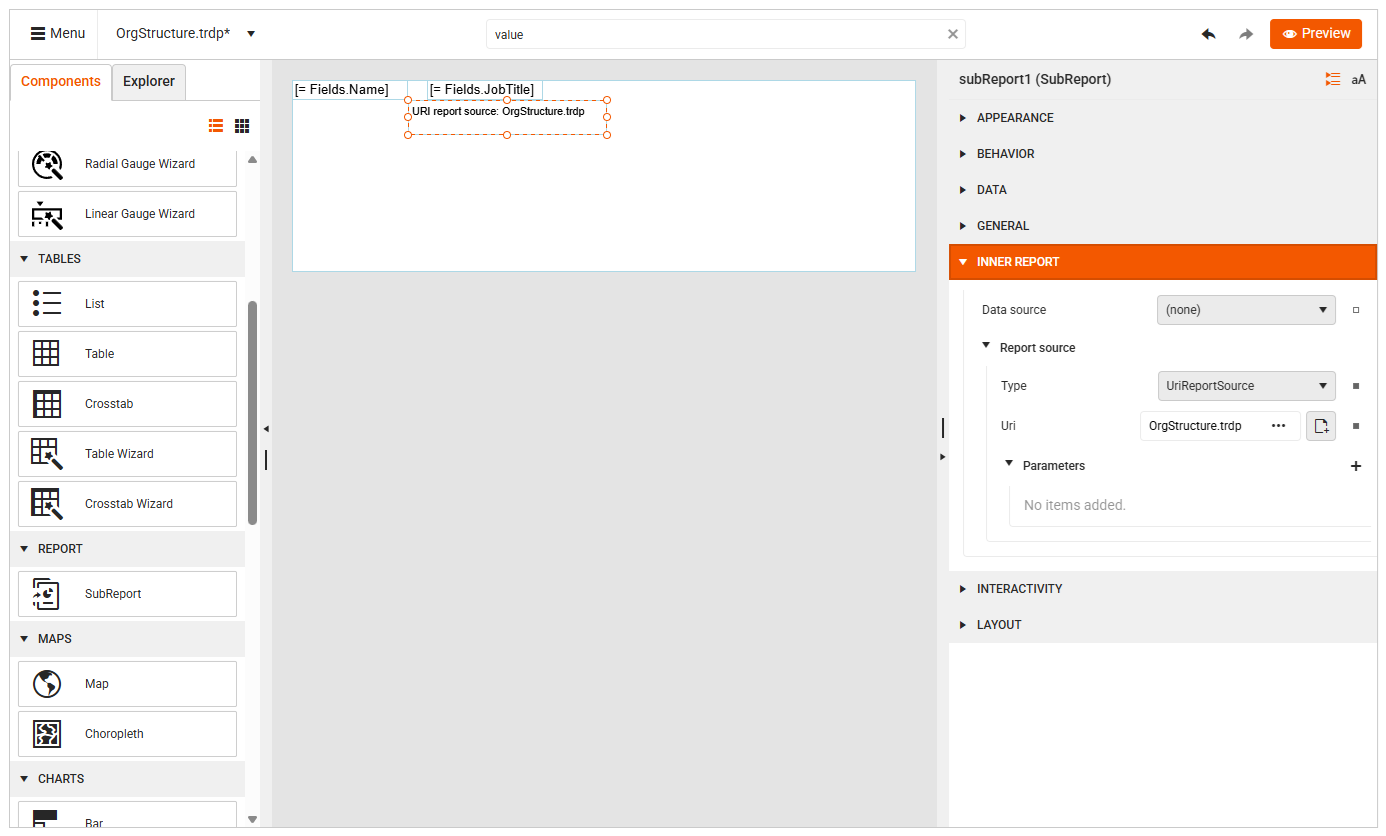Expand the GENERAL properties section
The image size is (1386, 836).
click(1163, 226)
